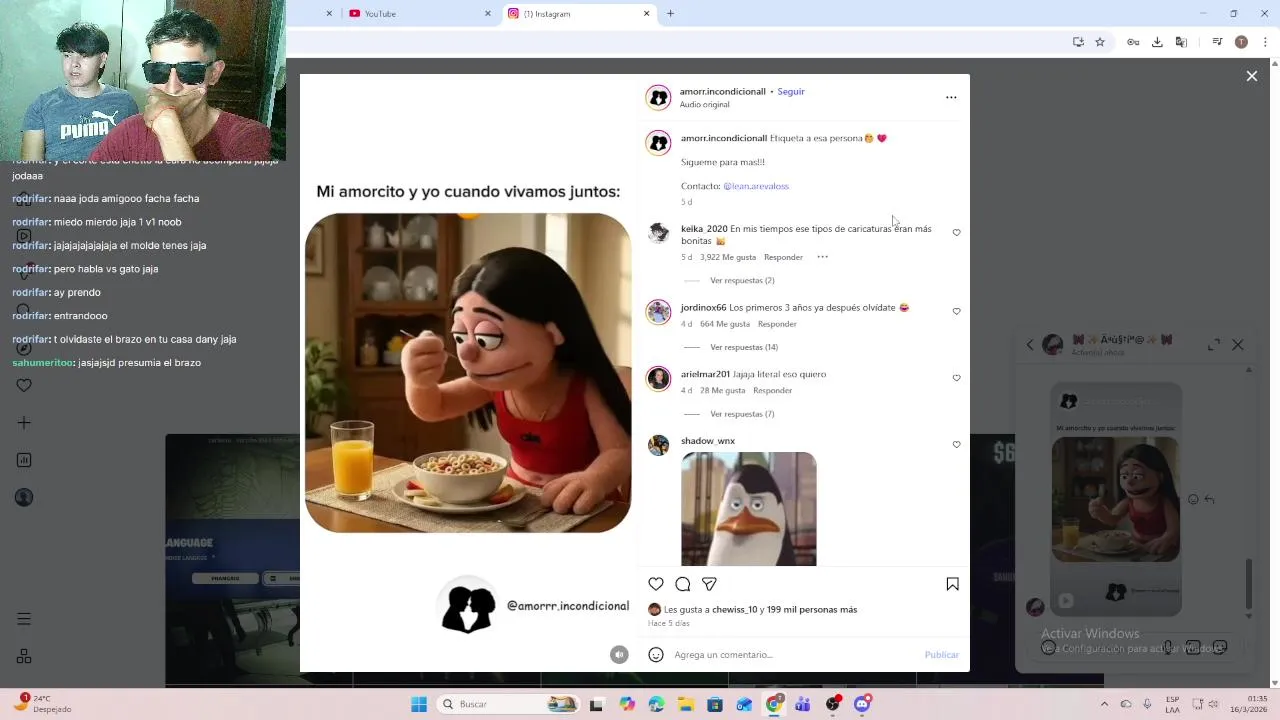The width and height of the screenshot is (1280, 720).
Task: Open @lean.arevaloss contact link
Action: pyautogui.click(x=756, y=186)
